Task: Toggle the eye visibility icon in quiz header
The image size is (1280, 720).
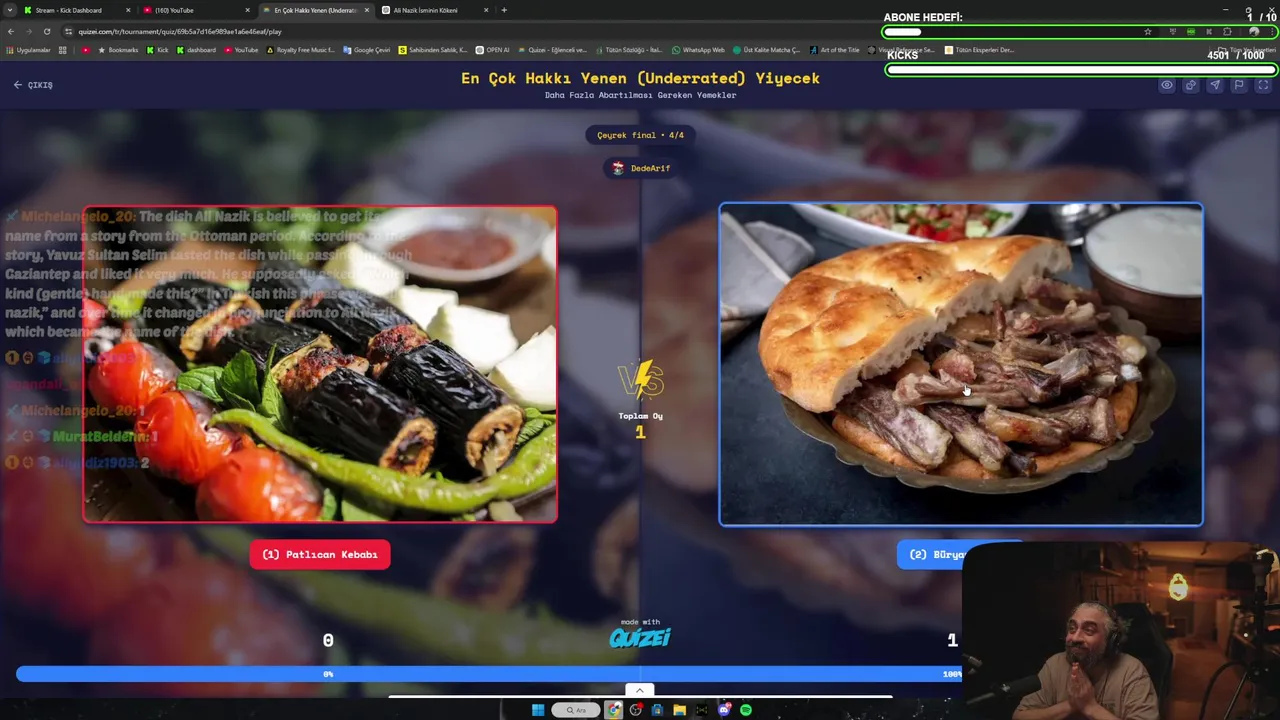Action: [x=1166, y=85]
